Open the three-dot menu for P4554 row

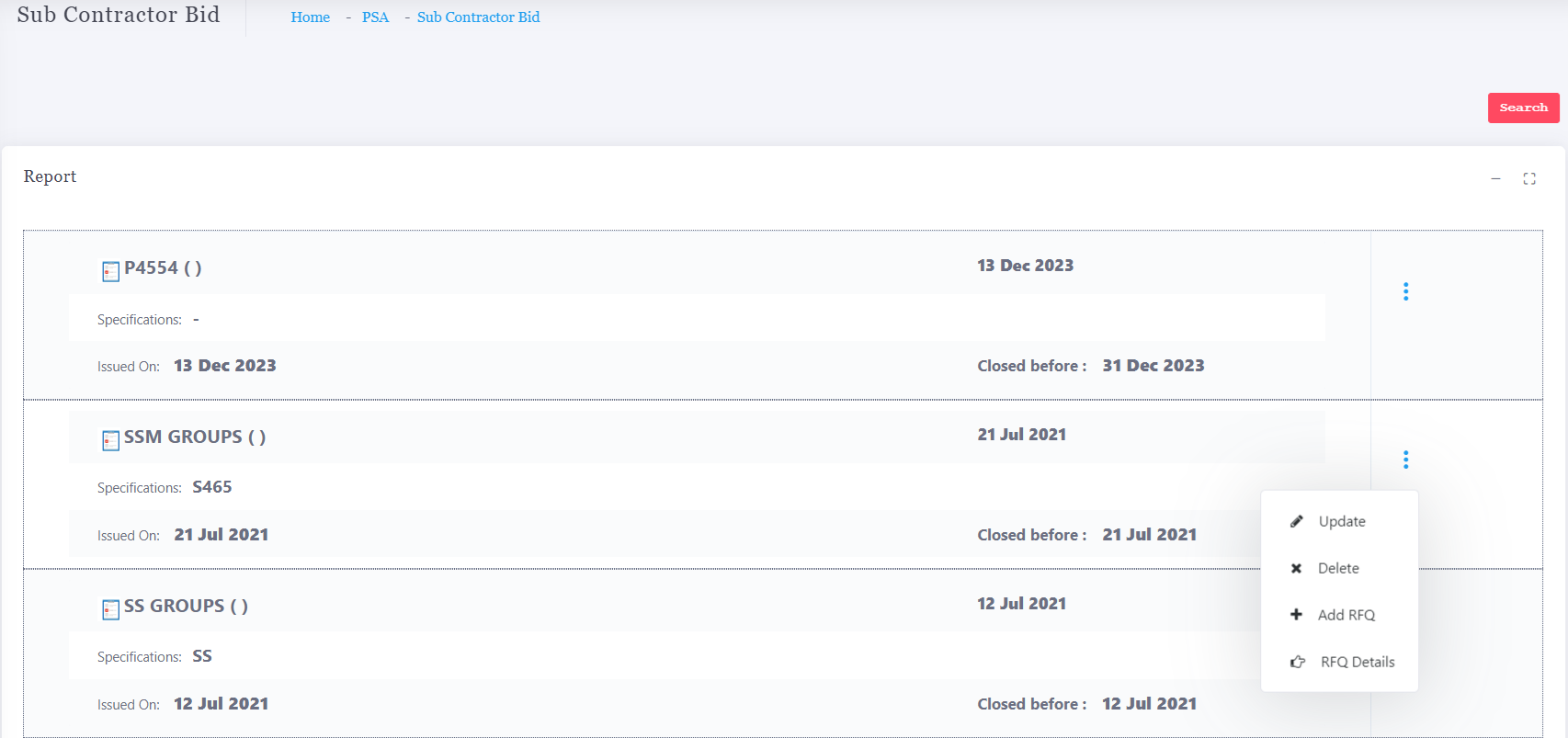[1405, 291]
